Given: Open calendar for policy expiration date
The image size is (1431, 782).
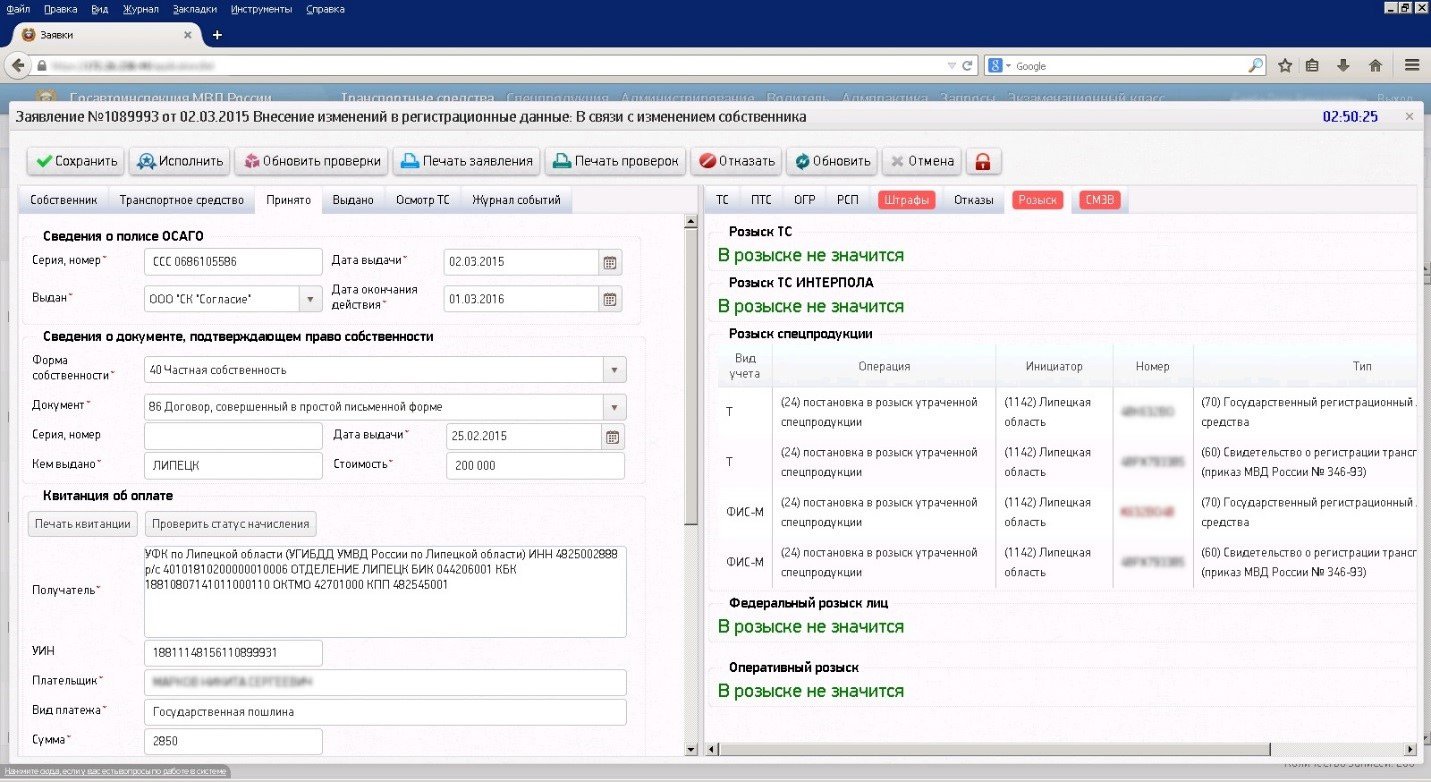Looking at the screenshot, I should (609, 299).
